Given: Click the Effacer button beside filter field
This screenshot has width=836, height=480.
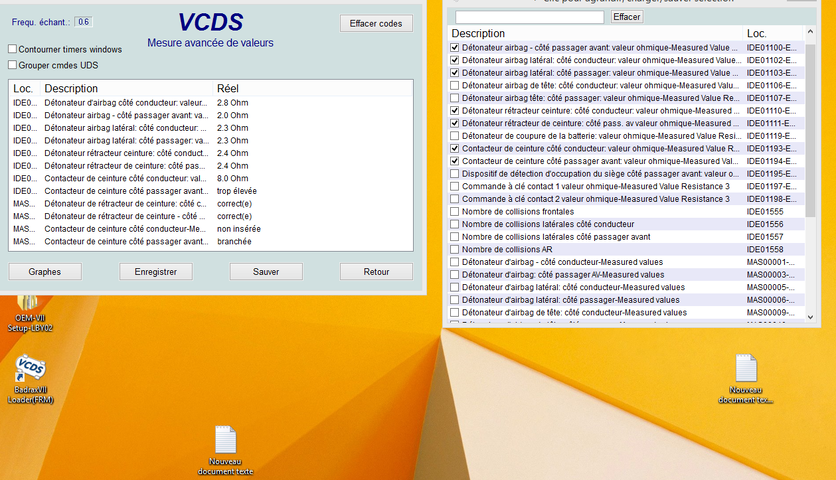Looking at the screenshot, I should [x=626, y=17].
